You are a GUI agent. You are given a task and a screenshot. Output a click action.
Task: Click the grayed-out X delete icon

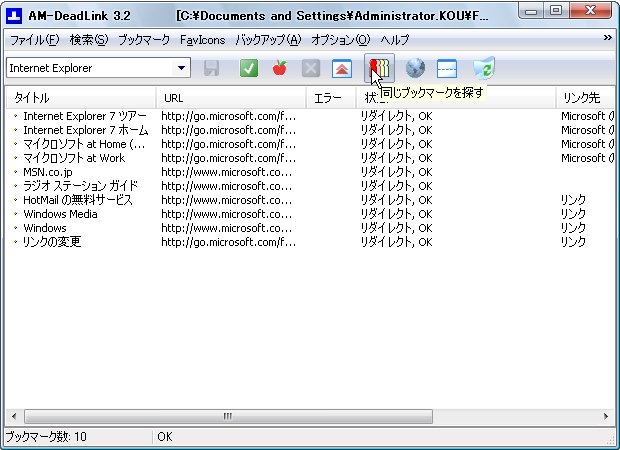[x=311, y=68]
